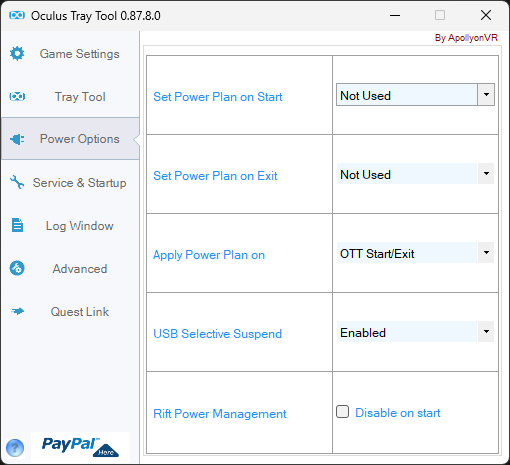This screenshot has height=465, width=510.
Task: Enable the Disable on start checkbox
Action: [x=342, y=412]
